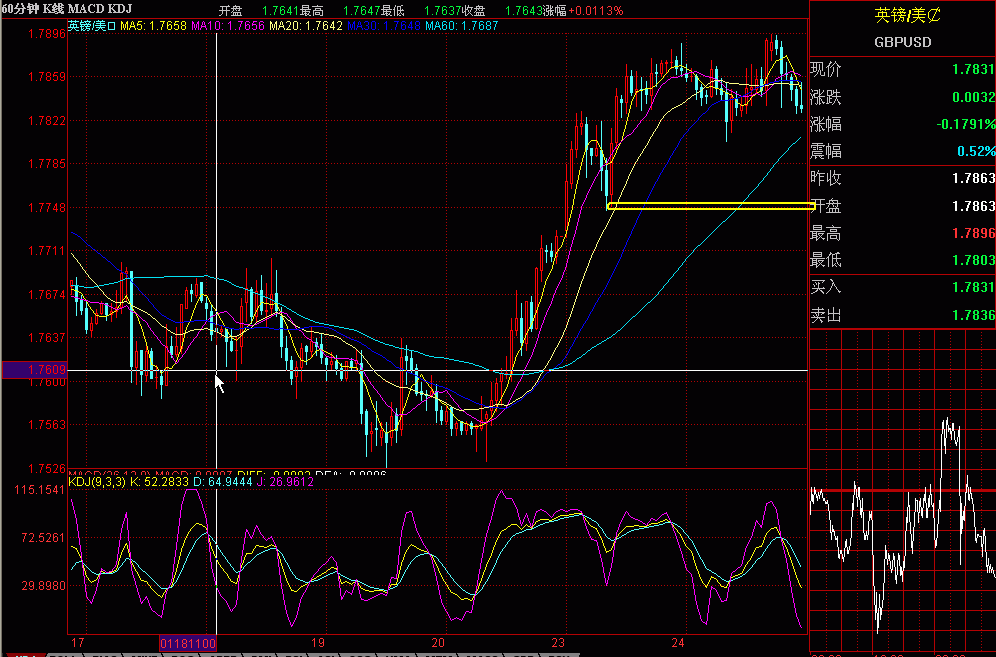This screenshot has width=996, height=657.
Task: Select the MA30: 1.7648 legend entry
Action: pyautogui.click(x=384, y=26)
